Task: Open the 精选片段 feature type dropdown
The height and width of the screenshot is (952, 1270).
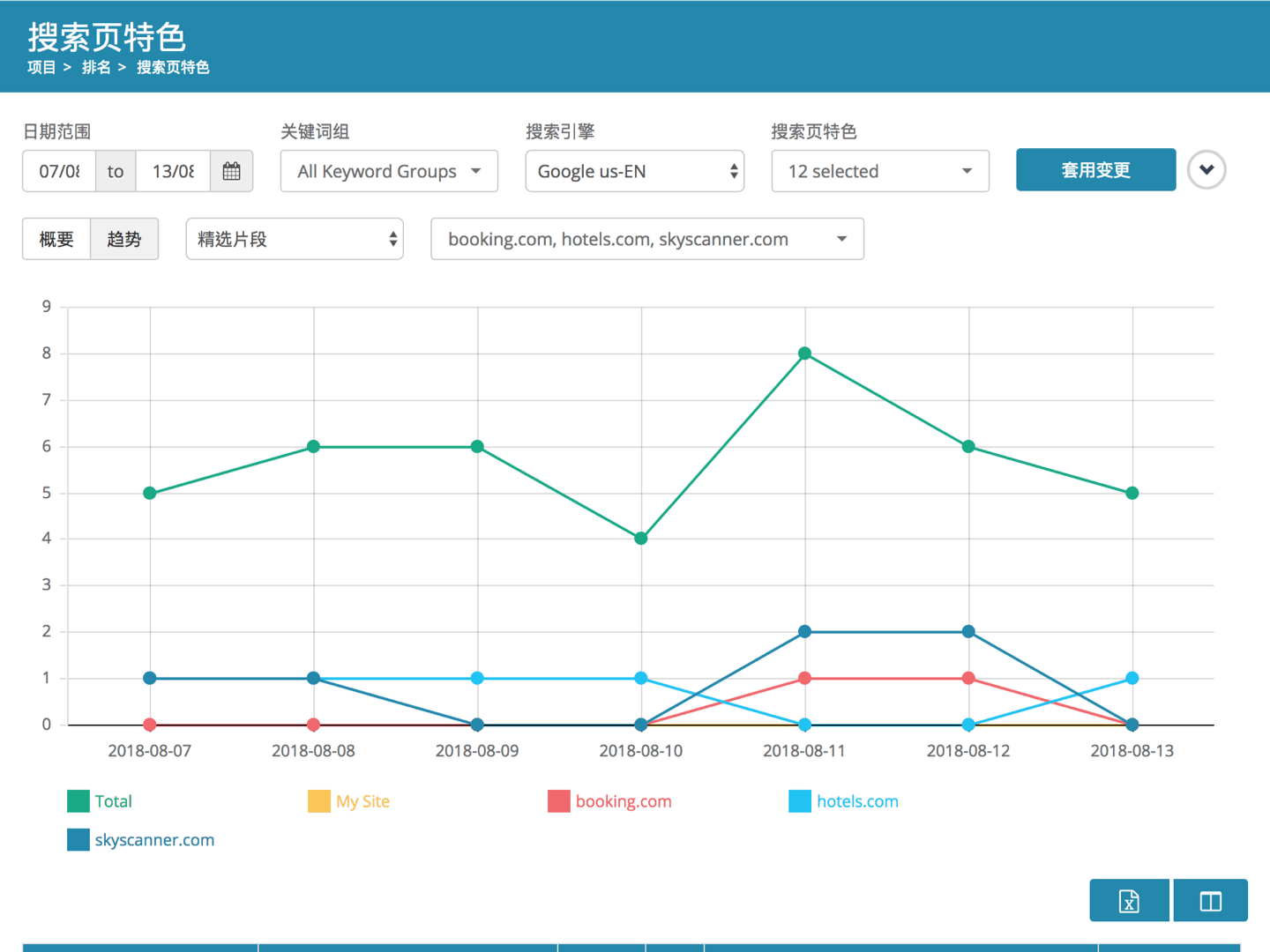Action: pyautogui.click(x=295, y=239)
